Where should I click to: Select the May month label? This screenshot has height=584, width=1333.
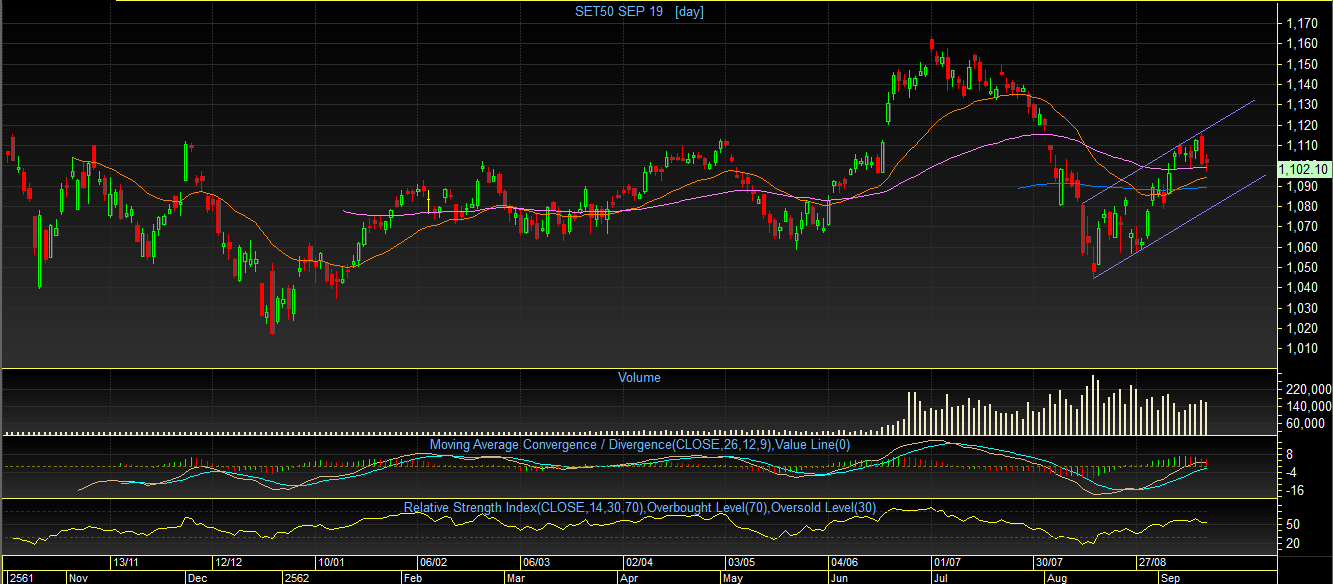tap(733, 577)
